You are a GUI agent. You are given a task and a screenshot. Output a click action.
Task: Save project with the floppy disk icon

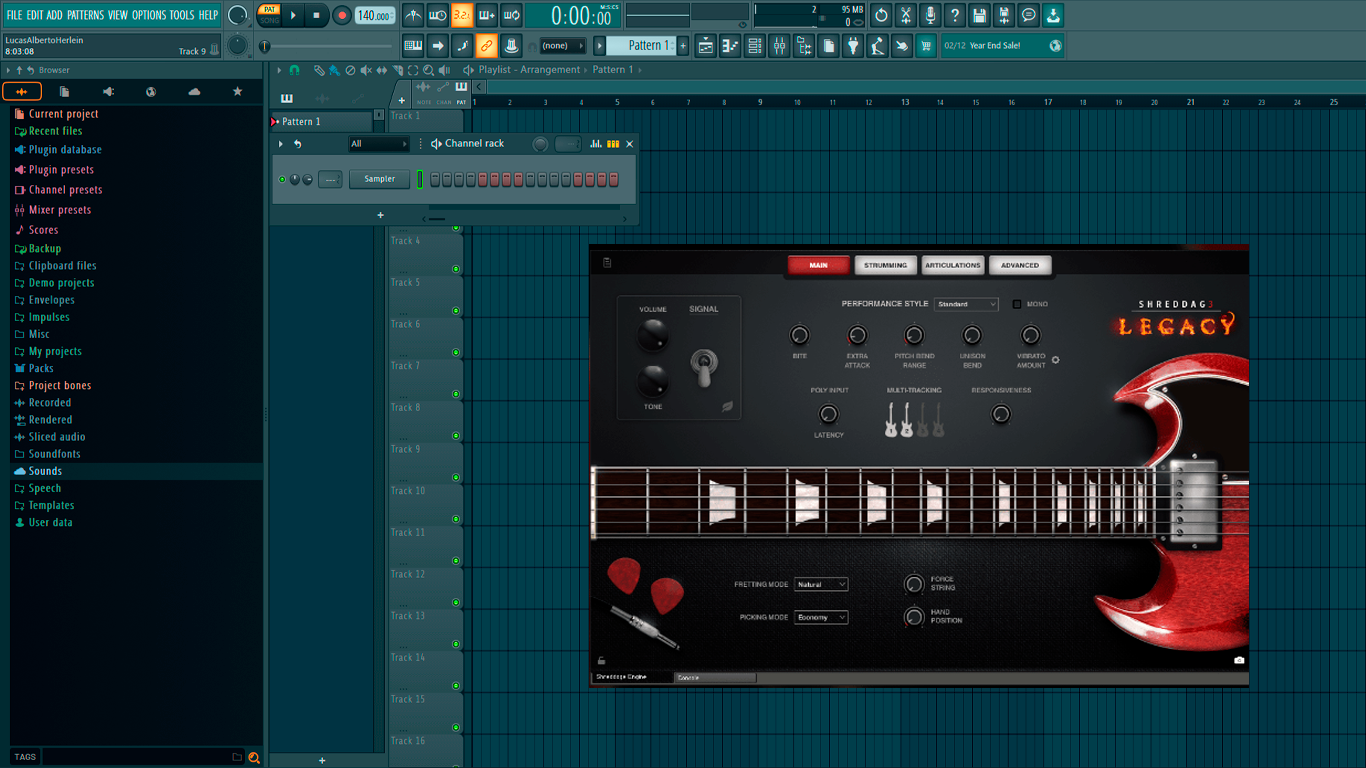[979, 15]
